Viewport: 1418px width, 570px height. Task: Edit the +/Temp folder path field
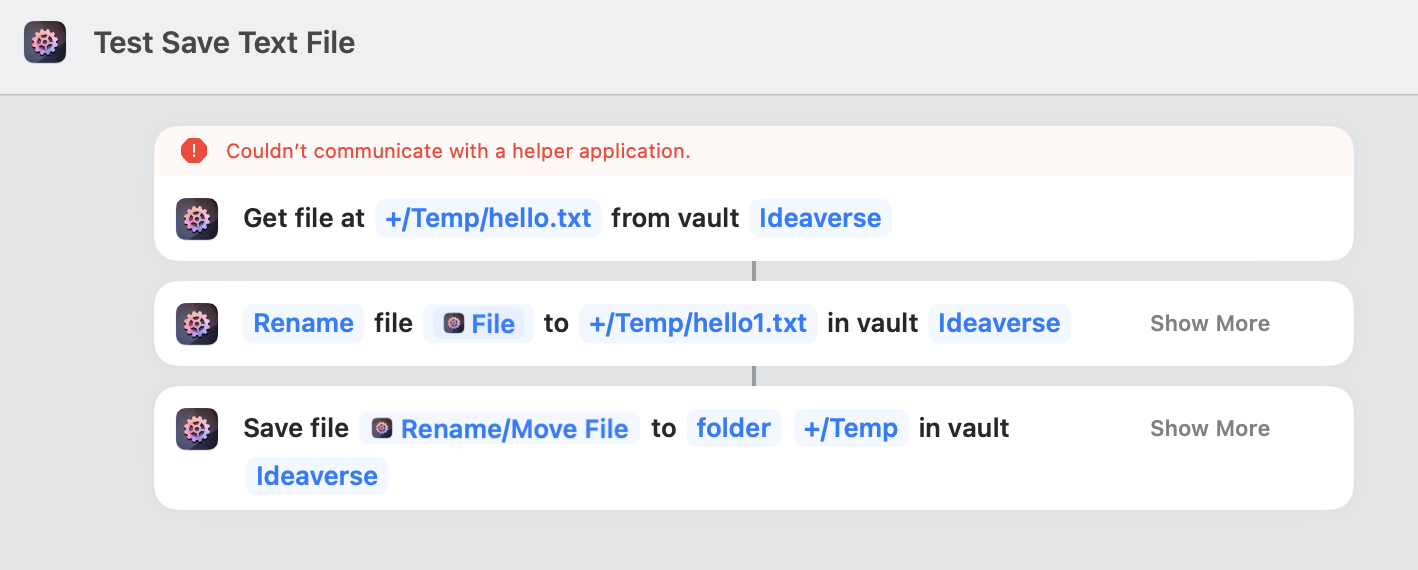pos(850,428)
